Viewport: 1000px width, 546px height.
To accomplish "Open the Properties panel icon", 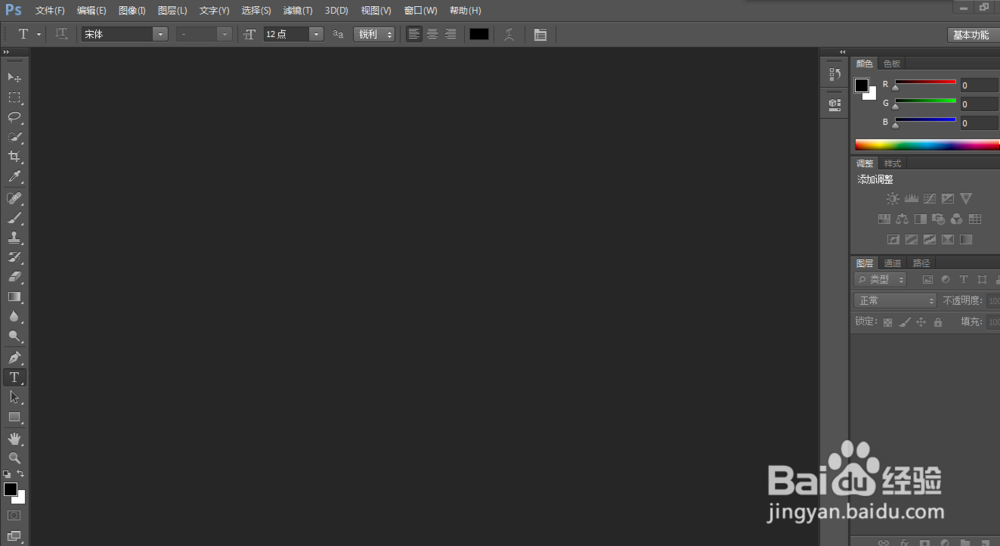I will pyautogui.click(x=835, y=105).
